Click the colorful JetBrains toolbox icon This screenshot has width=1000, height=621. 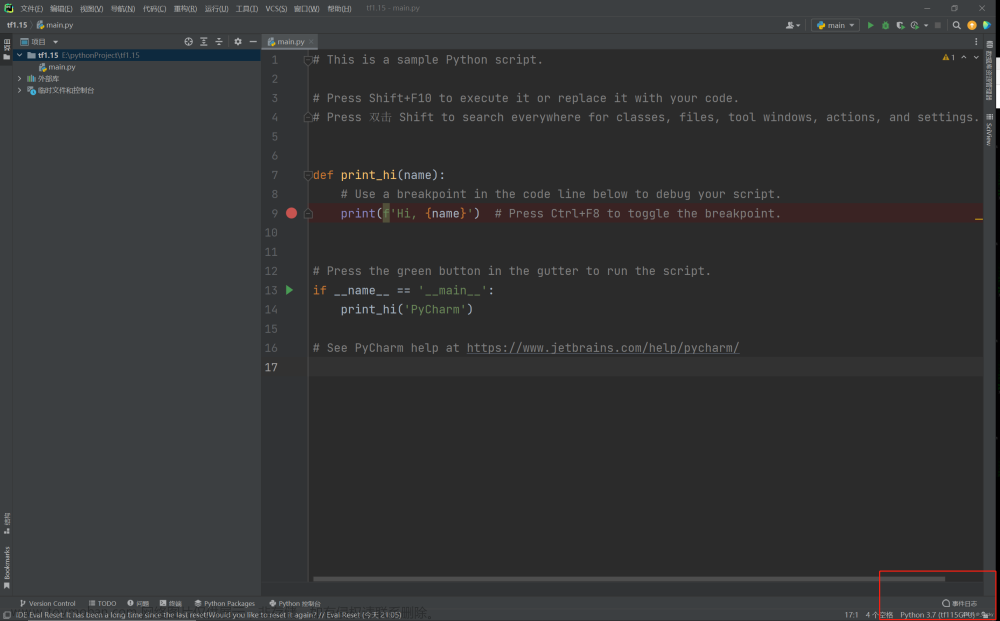(987, 26)
